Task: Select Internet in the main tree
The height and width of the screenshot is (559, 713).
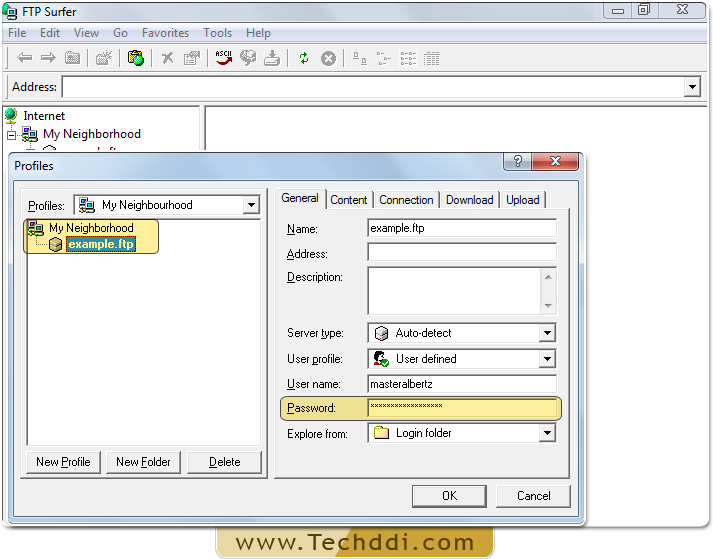Action: pyautogui.click(x=44, y=116)
